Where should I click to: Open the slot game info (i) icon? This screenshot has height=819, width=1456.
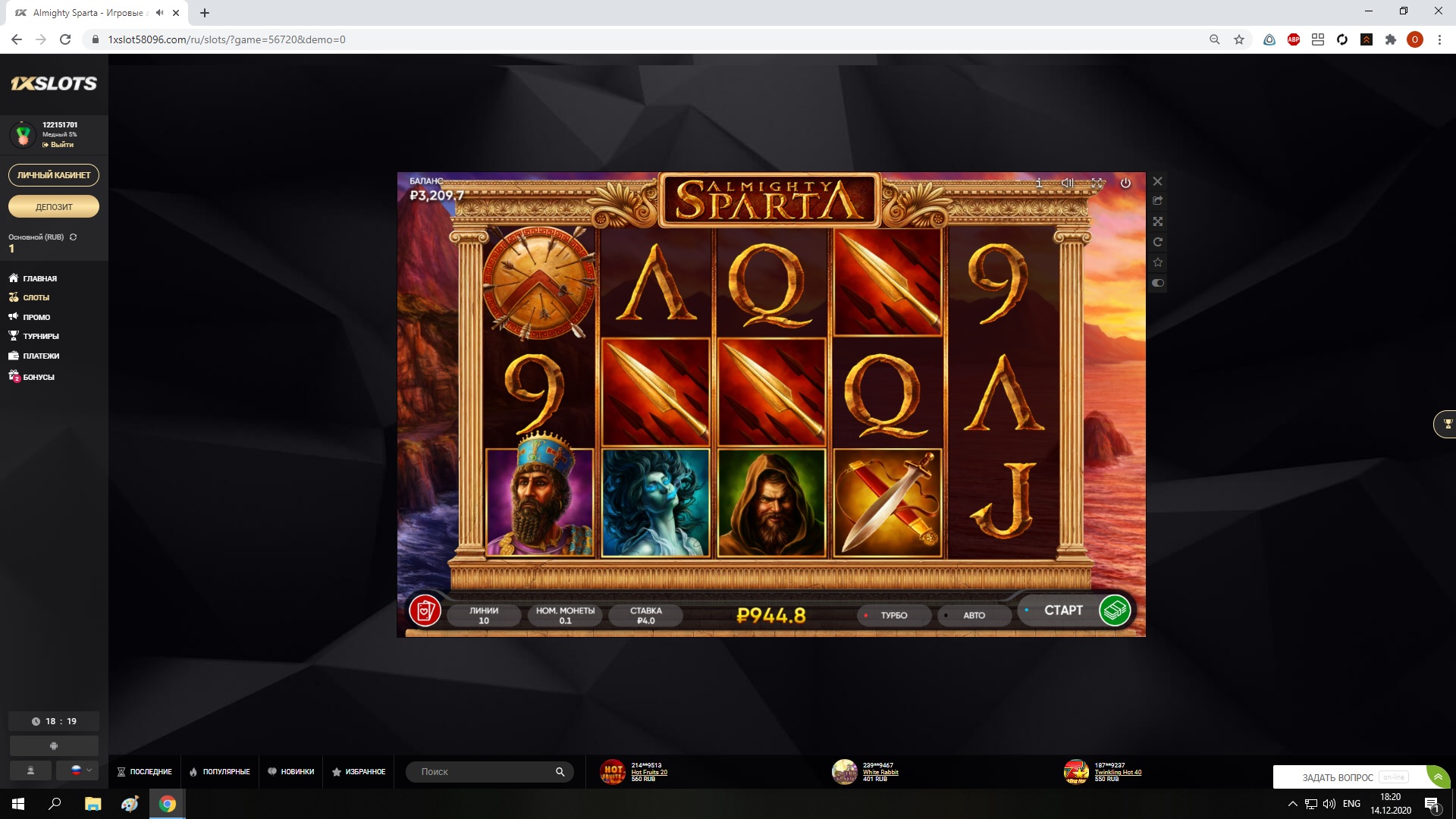tap(1039, 183)
